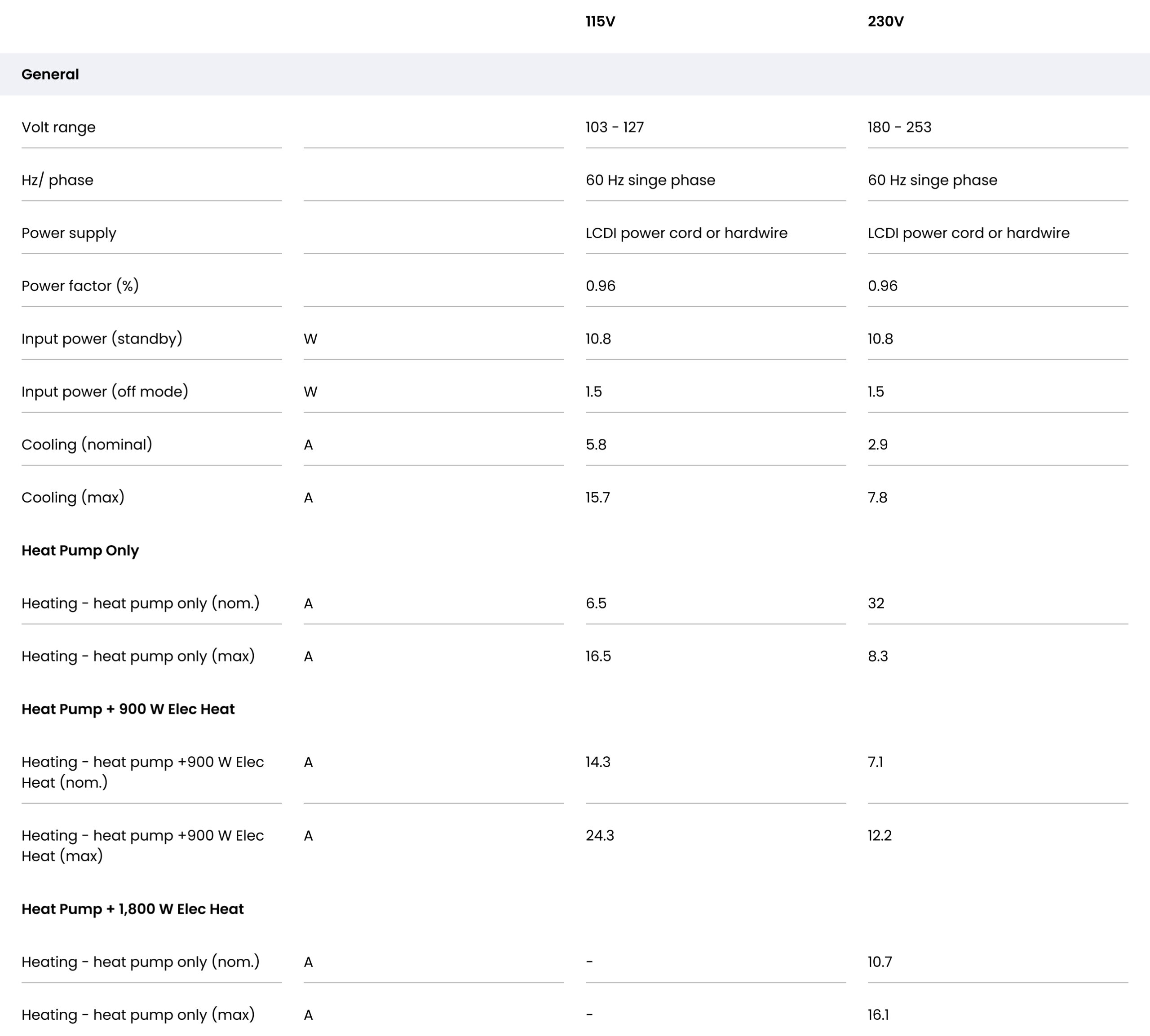The image size is (1150, 1036).
Task: Select the W unit for Input power (off mode)
Action: pos(310,392)
